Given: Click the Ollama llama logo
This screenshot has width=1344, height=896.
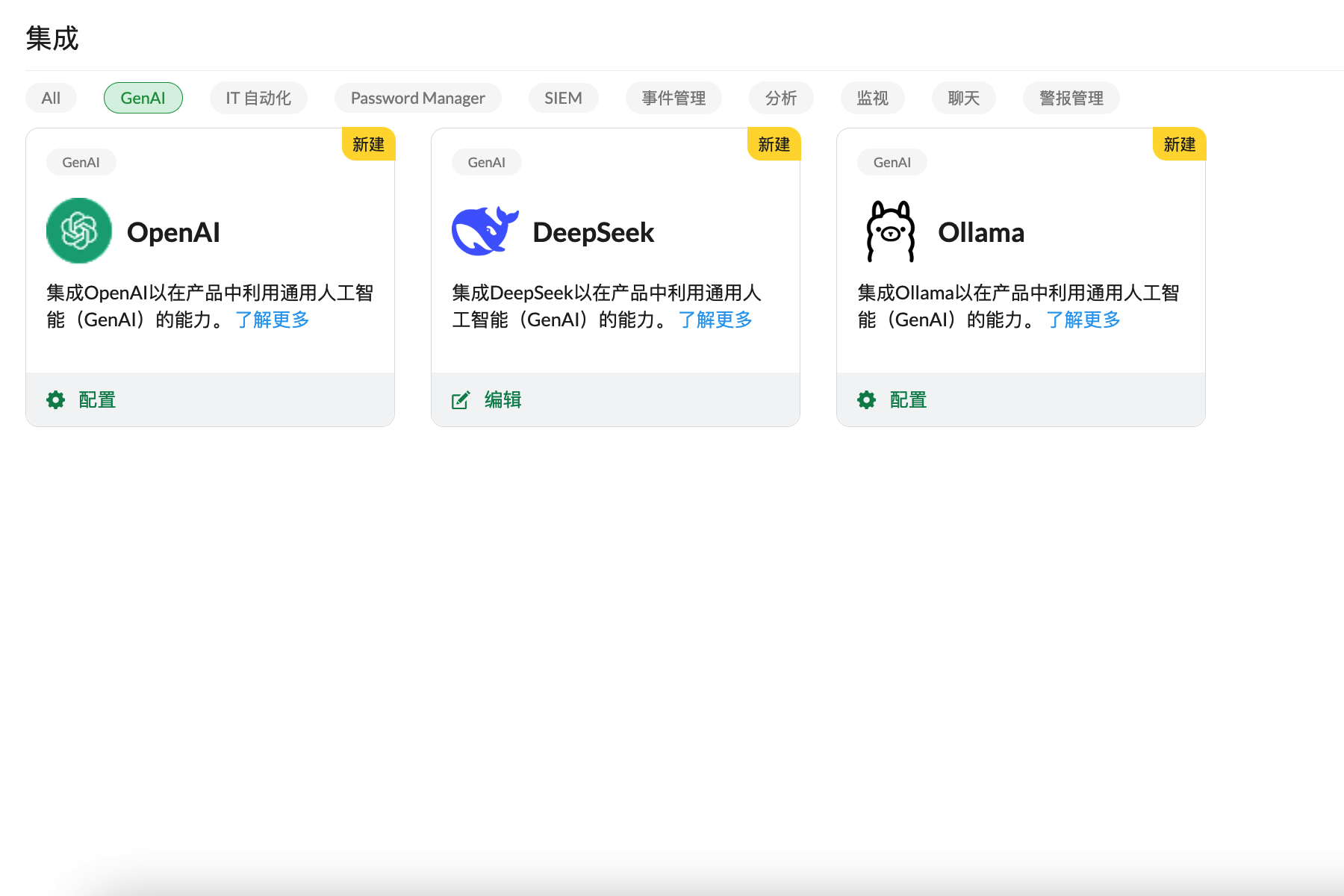Looking at the screenshot, I should 891,231.
